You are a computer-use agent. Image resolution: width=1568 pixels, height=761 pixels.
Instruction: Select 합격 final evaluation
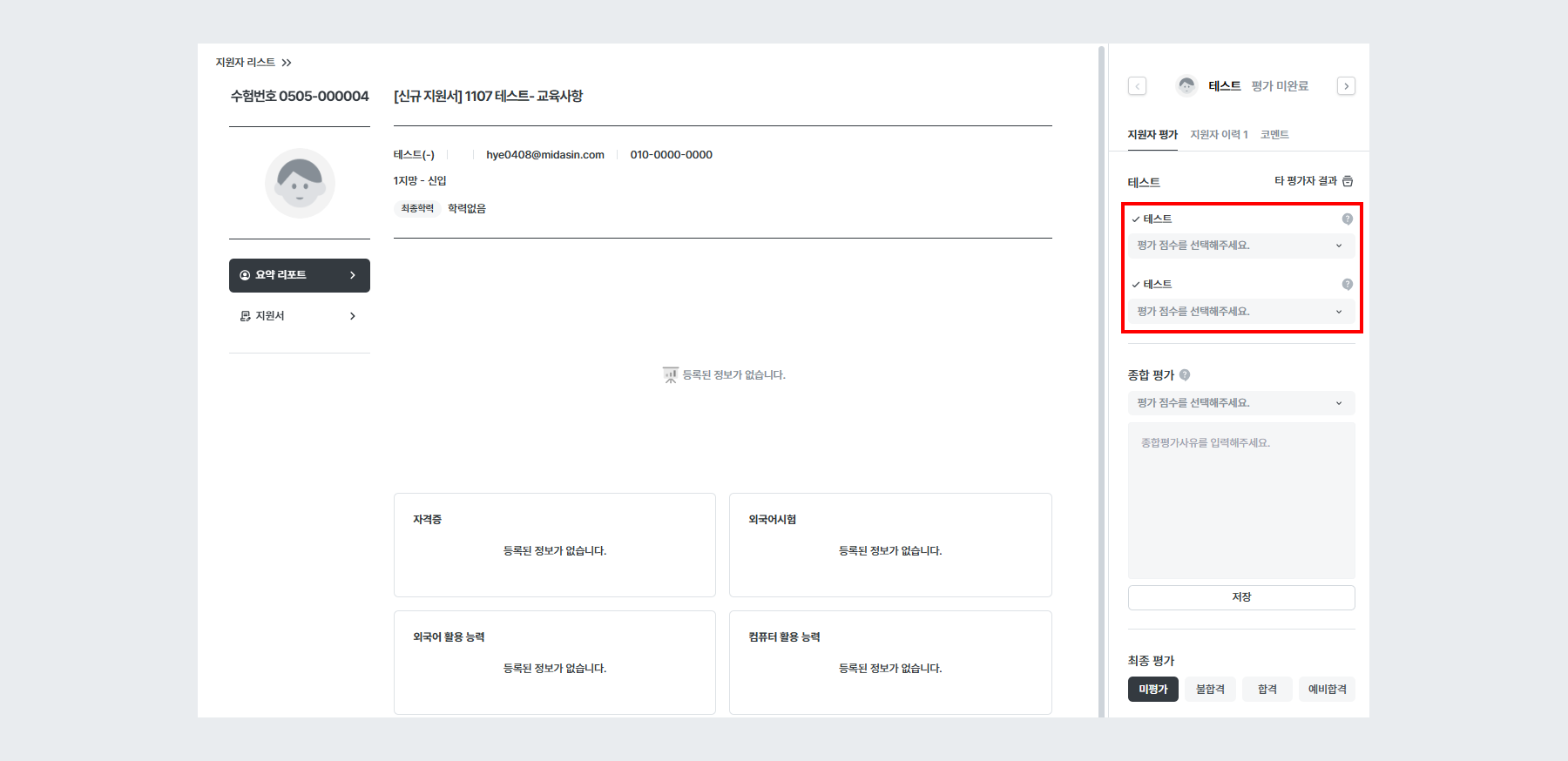click(x=1267, y=690)
